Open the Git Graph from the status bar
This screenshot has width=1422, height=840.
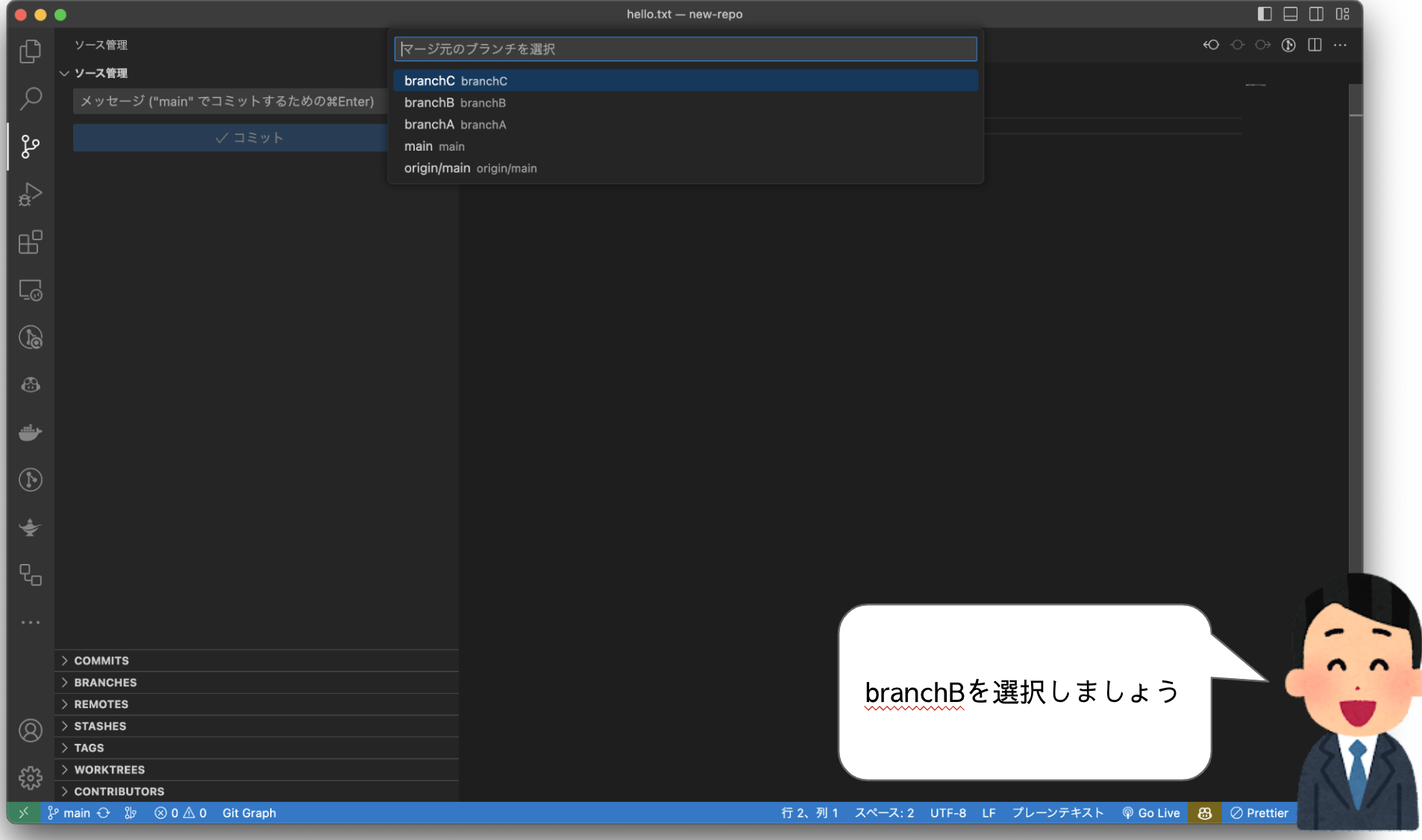[x=248, y=813]
